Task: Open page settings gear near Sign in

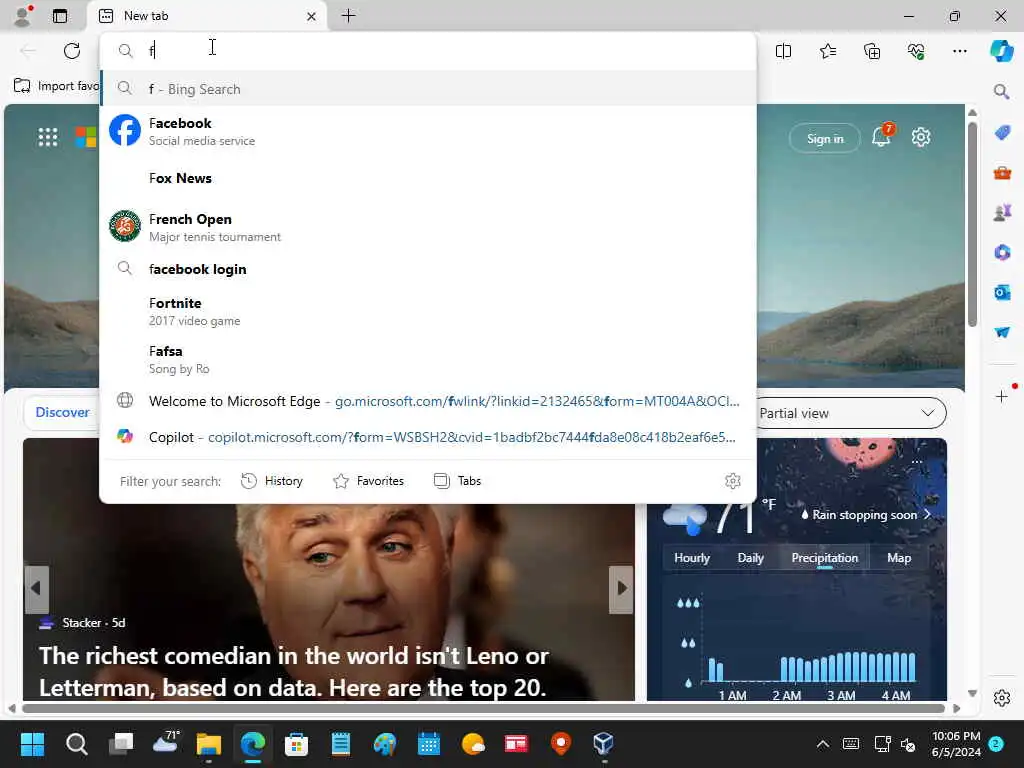Action: pyautogui.click(x=921, y=137)
